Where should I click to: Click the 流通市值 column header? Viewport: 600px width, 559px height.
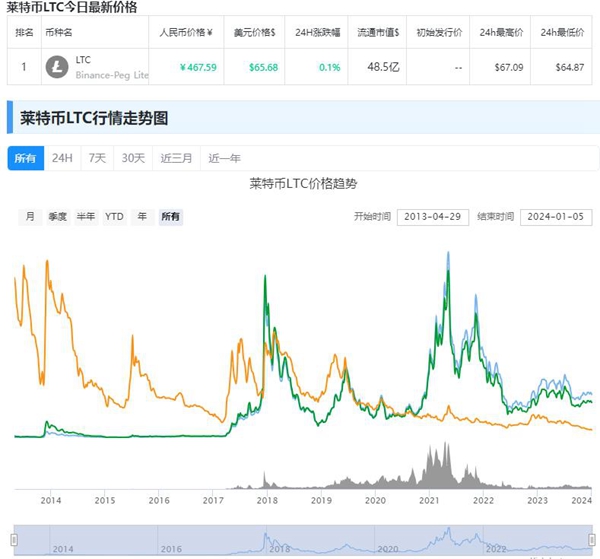click(x=379, y=33)
